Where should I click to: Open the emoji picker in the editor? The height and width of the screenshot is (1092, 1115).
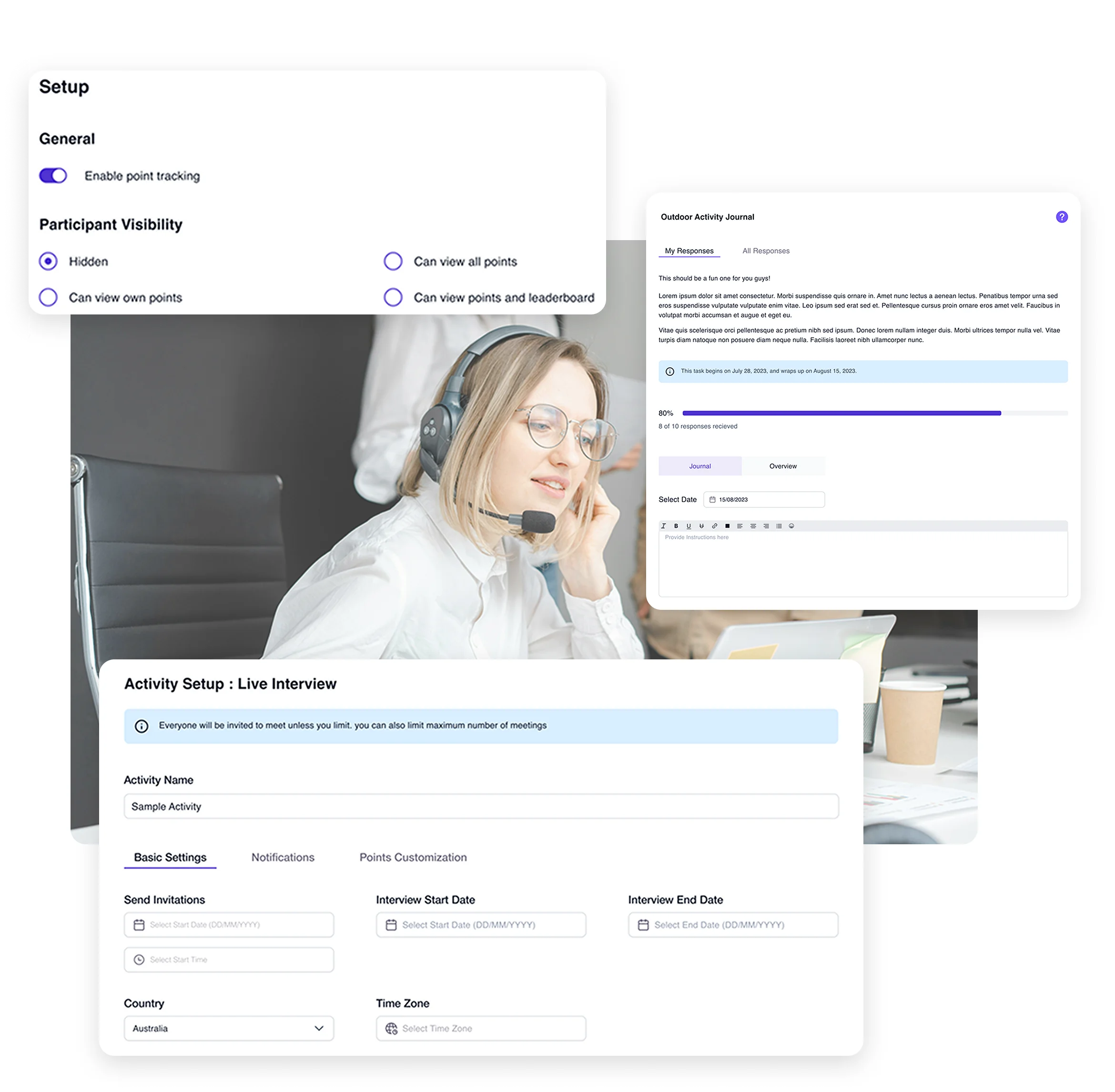(x=792, y=526)
